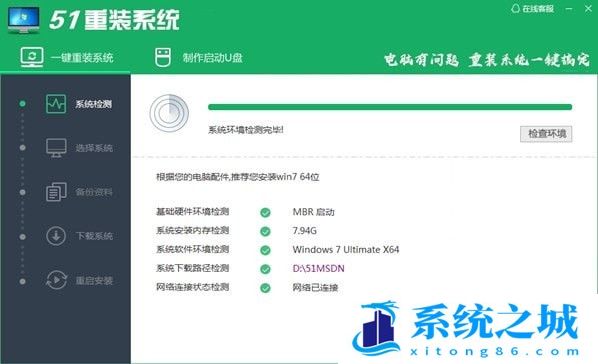The height and width of the screenshot is (364, 598).
Task: Click the 51重装系统 title text
Action: (x=114, y=20)
